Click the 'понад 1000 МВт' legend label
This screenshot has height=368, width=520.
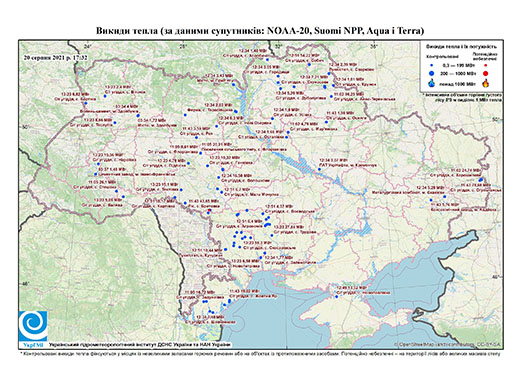pyautogui.click(x=458, y=83)
